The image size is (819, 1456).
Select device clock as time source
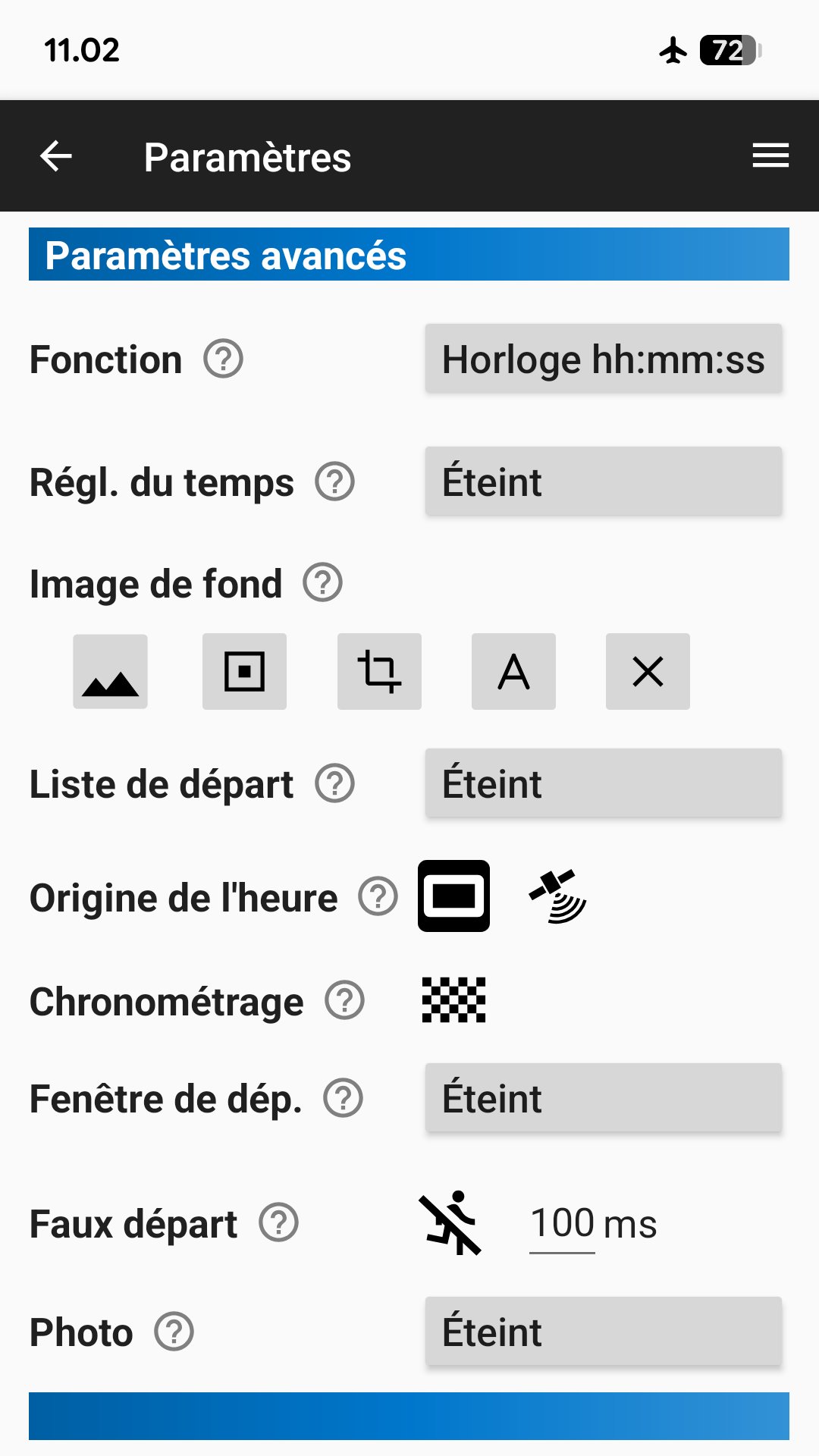(453, 896)
